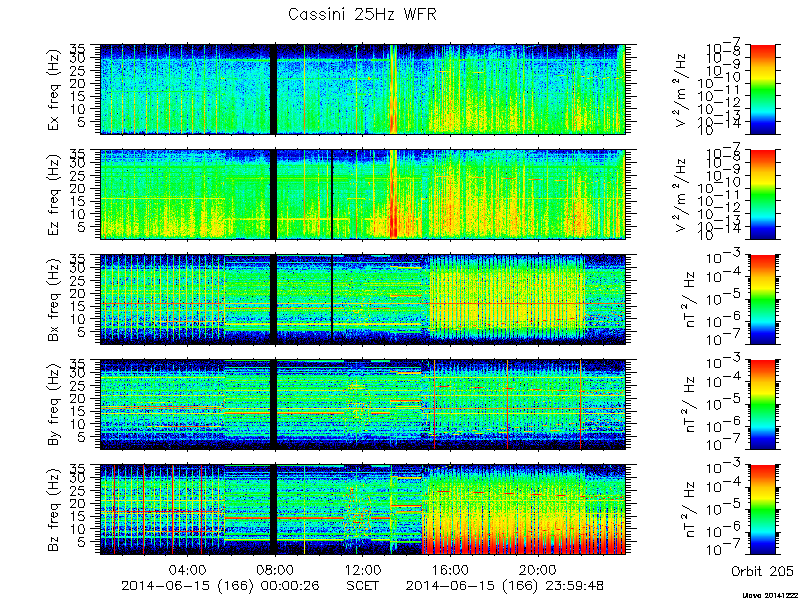
Task: Click the nT²/Hz unit label beside Bx colorbar
Action: click(689, 300)
